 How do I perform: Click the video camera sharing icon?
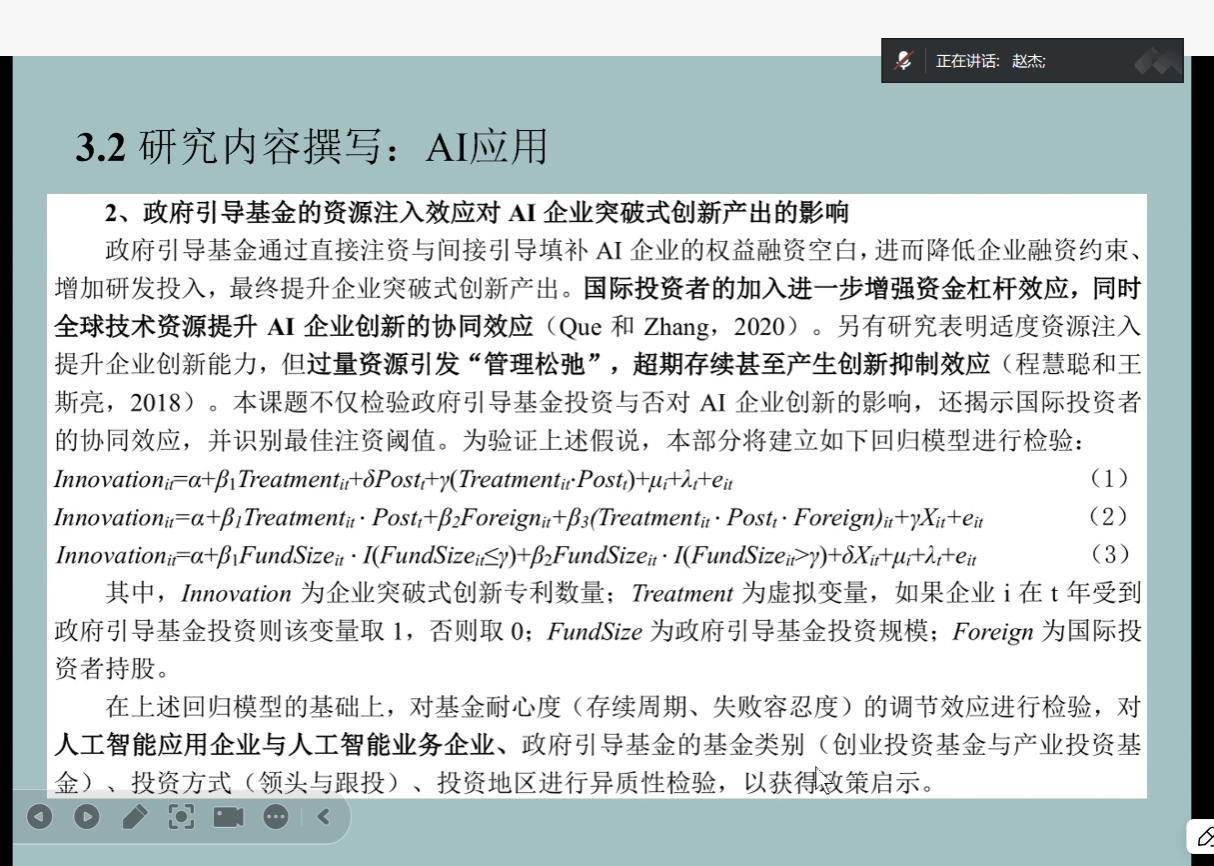pos(228,817)
